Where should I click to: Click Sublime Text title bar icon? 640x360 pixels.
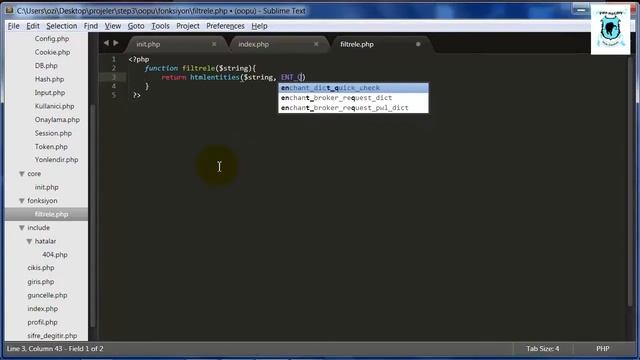coord(9,11)
